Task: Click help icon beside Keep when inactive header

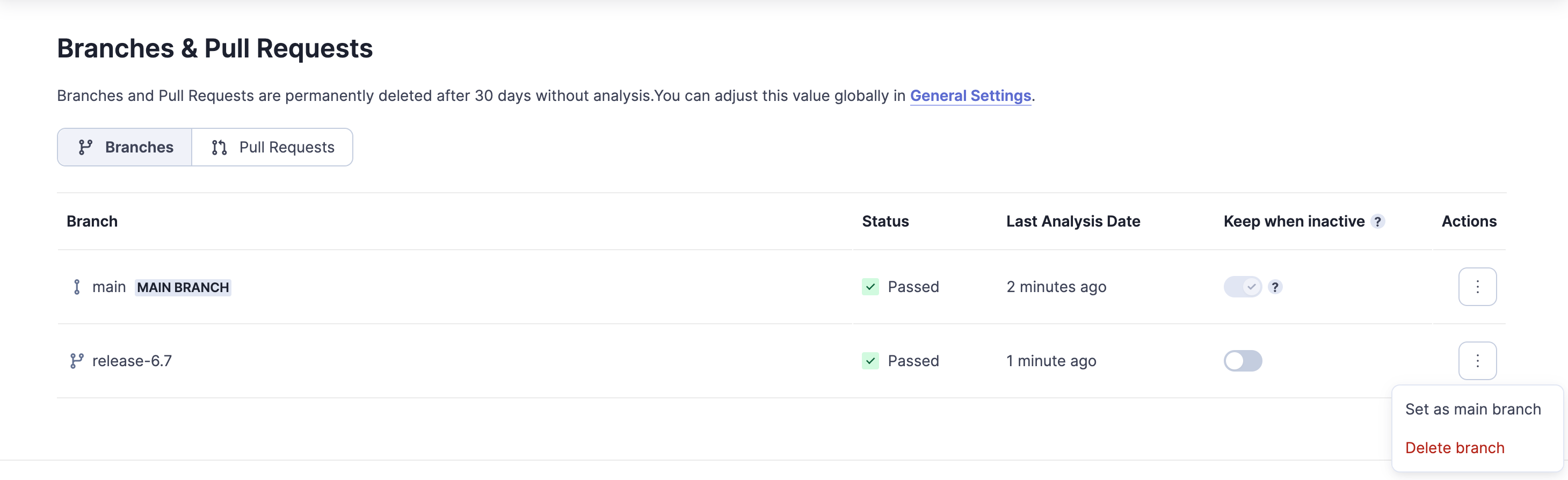Action: [1377, 221]
